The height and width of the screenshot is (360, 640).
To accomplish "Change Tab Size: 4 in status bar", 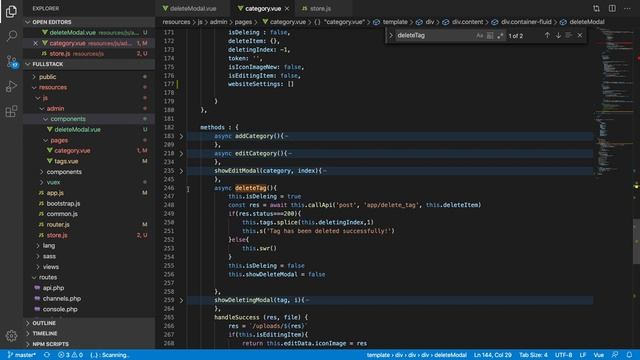I will tap(533, 355).
